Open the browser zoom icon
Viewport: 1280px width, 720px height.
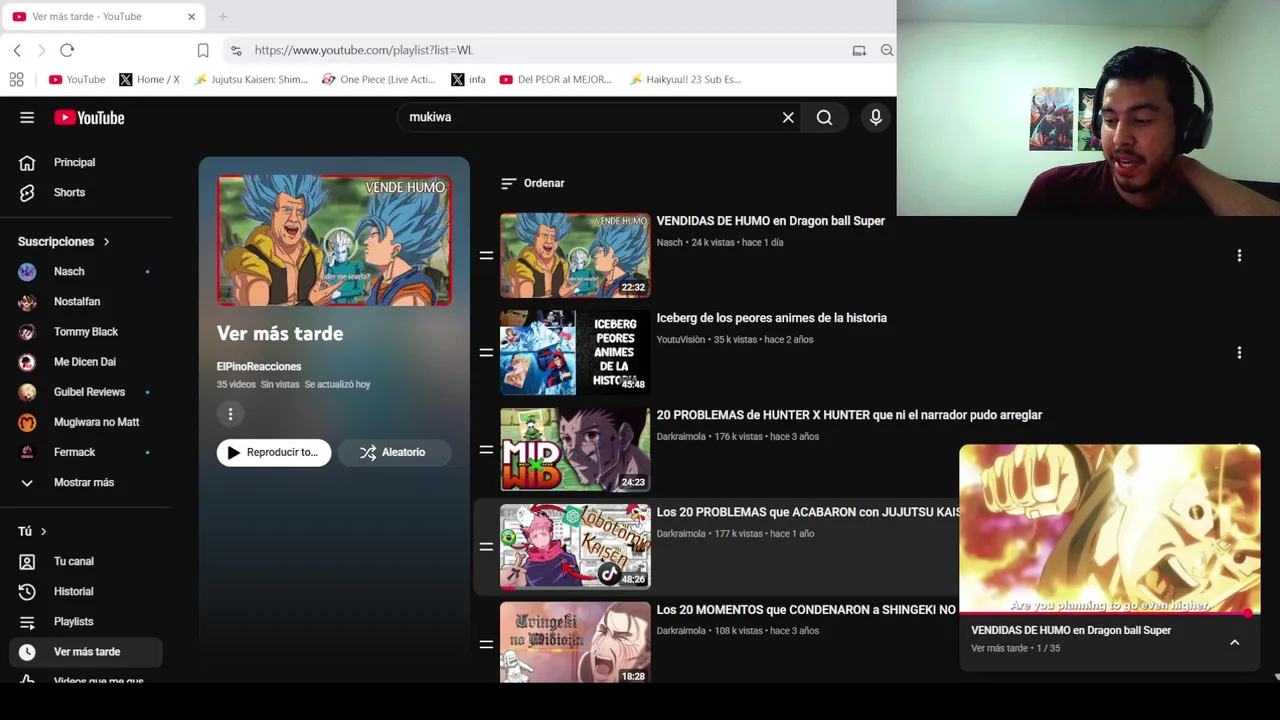click(887, 50)
